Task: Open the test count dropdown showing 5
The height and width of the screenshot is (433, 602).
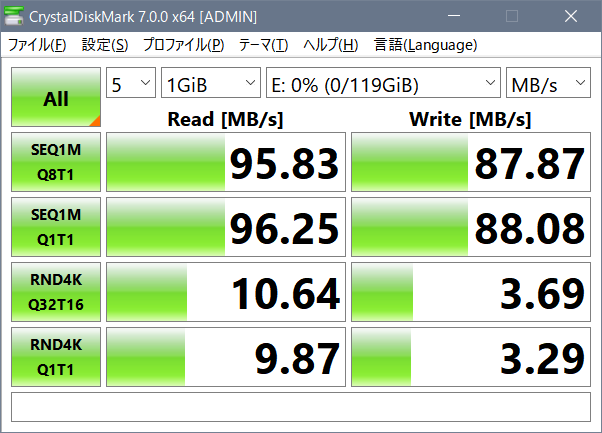Action: (x=131, y=83)
